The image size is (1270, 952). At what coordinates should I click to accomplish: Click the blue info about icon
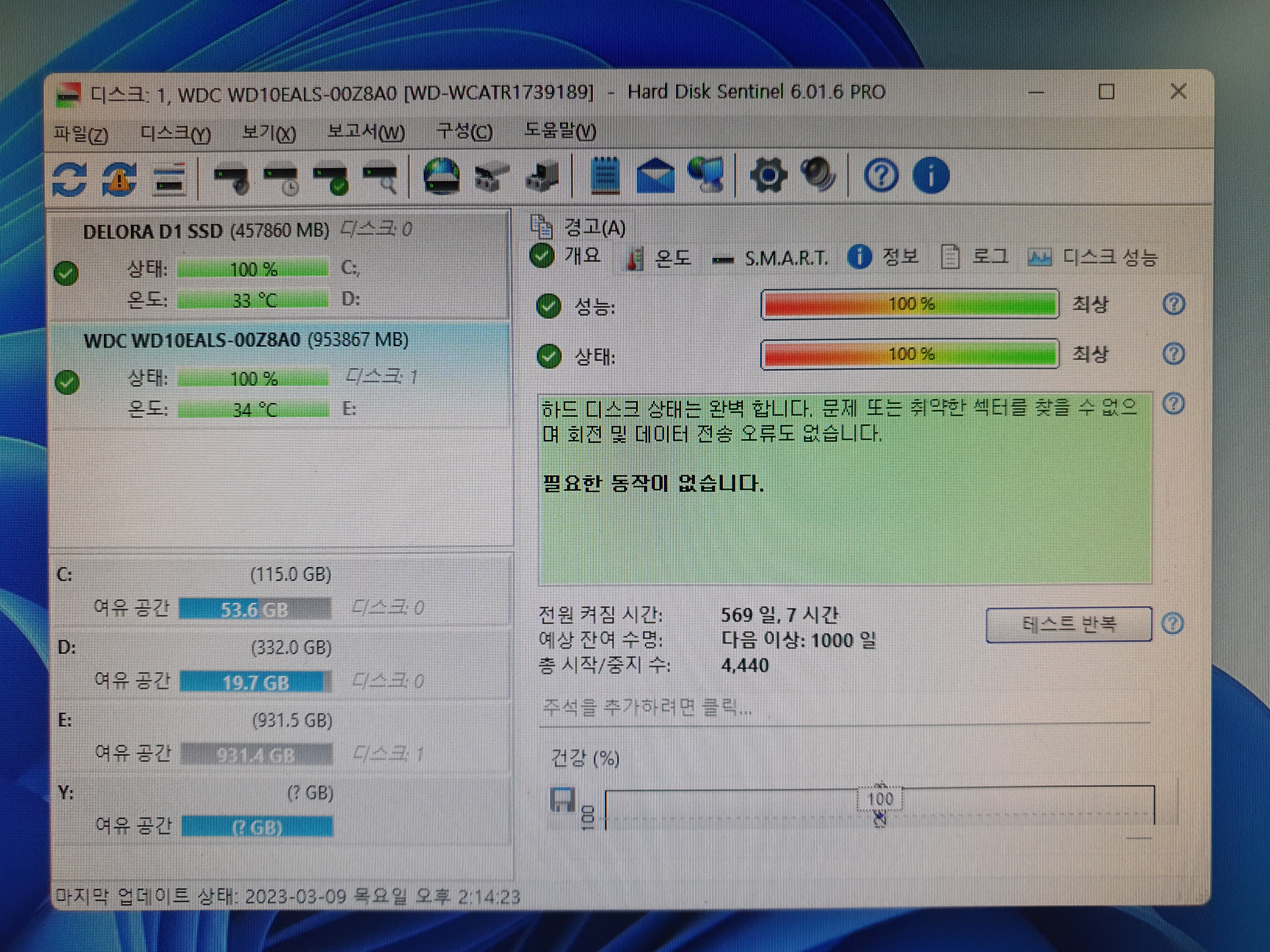click(931, 175)
